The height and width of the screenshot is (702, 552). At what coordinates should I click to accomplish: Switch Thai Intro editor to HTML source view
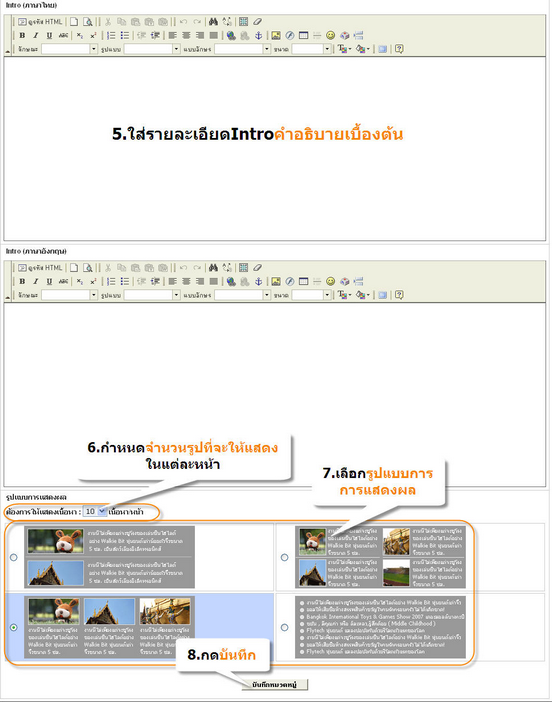pyautogui.click(x=40, y=21)
